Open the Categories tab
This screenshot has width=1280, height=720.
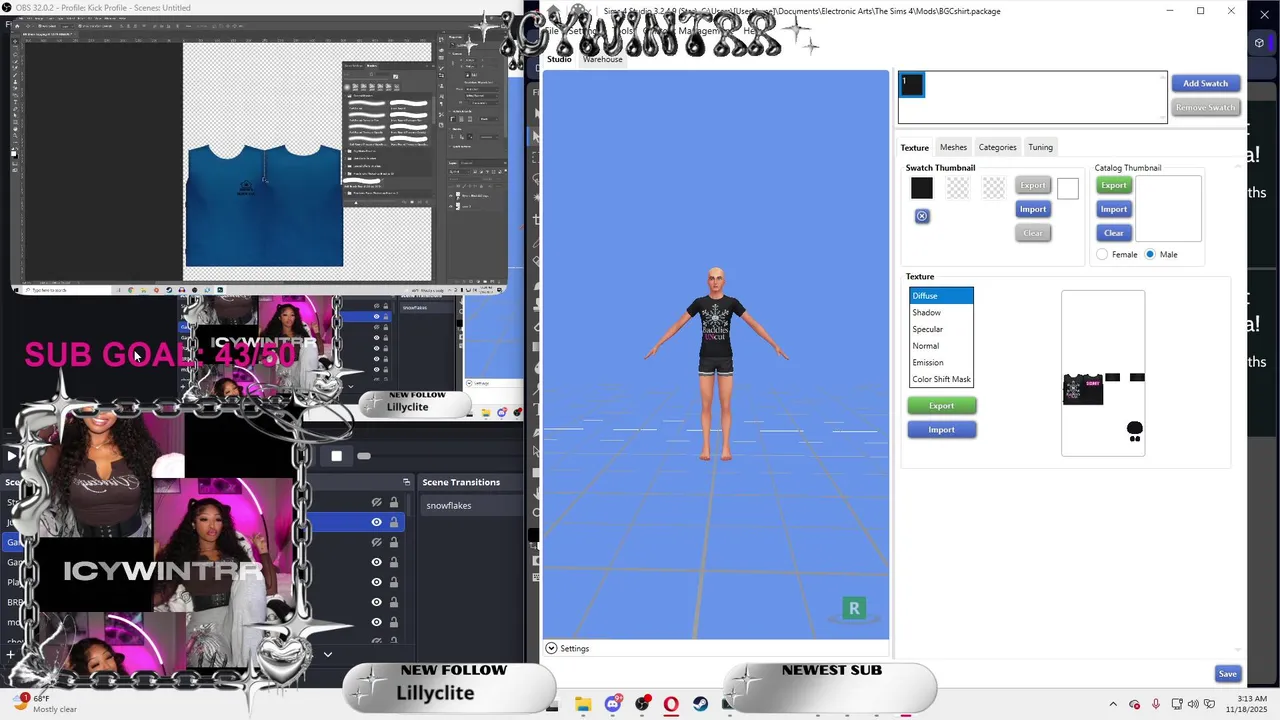pyautogui.click(x=997, y=147)
